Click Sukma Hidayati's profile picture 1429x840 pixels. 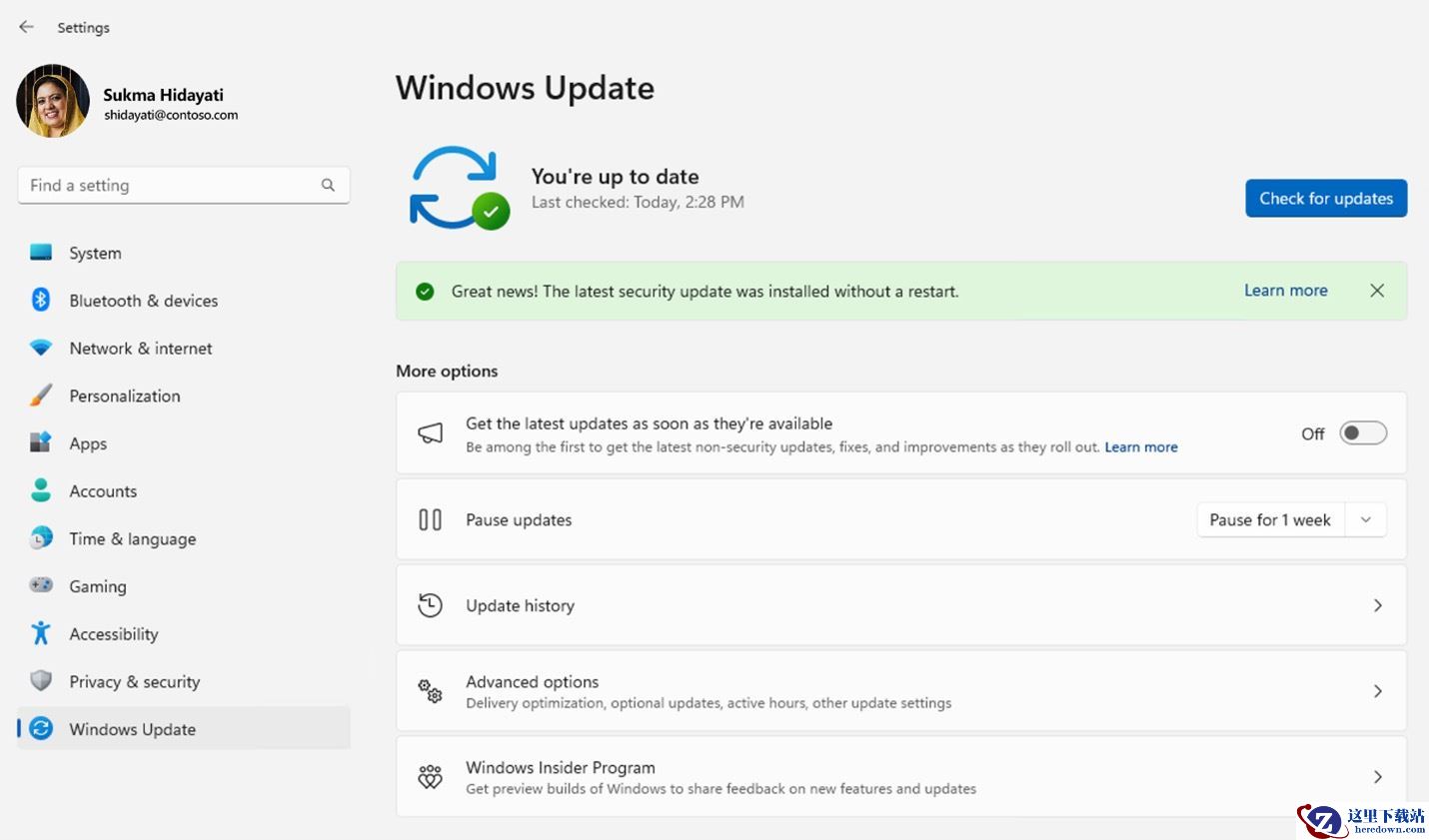coord(53,101)
